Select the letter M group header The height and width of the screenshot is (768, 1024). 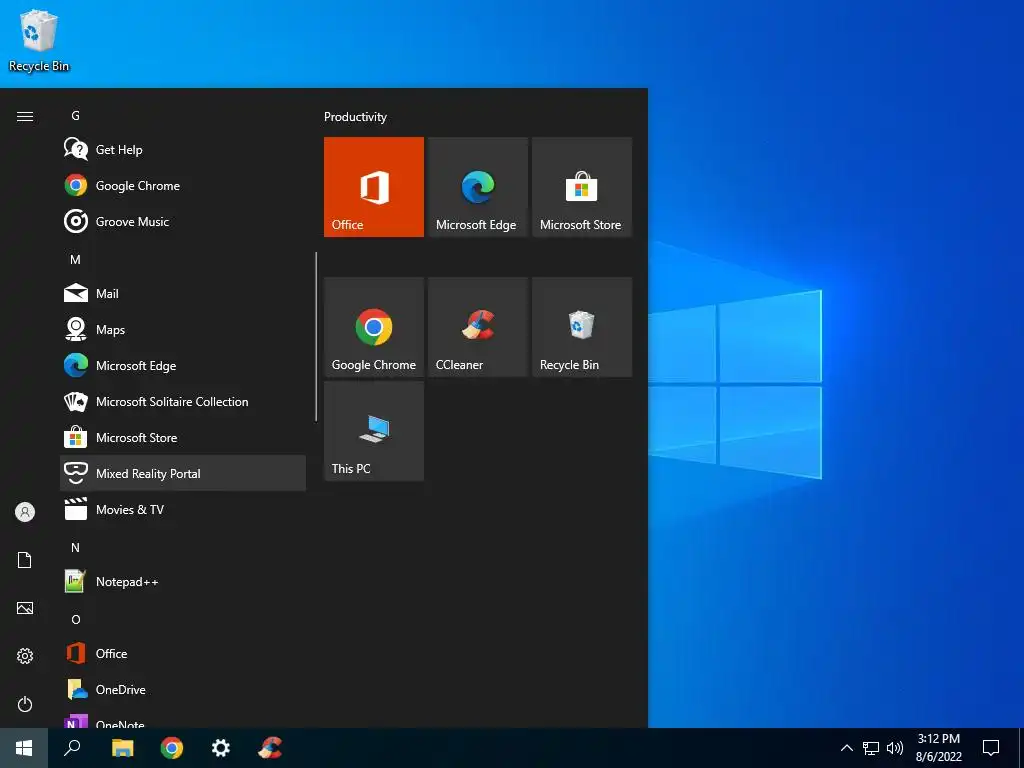coord(75,259)
